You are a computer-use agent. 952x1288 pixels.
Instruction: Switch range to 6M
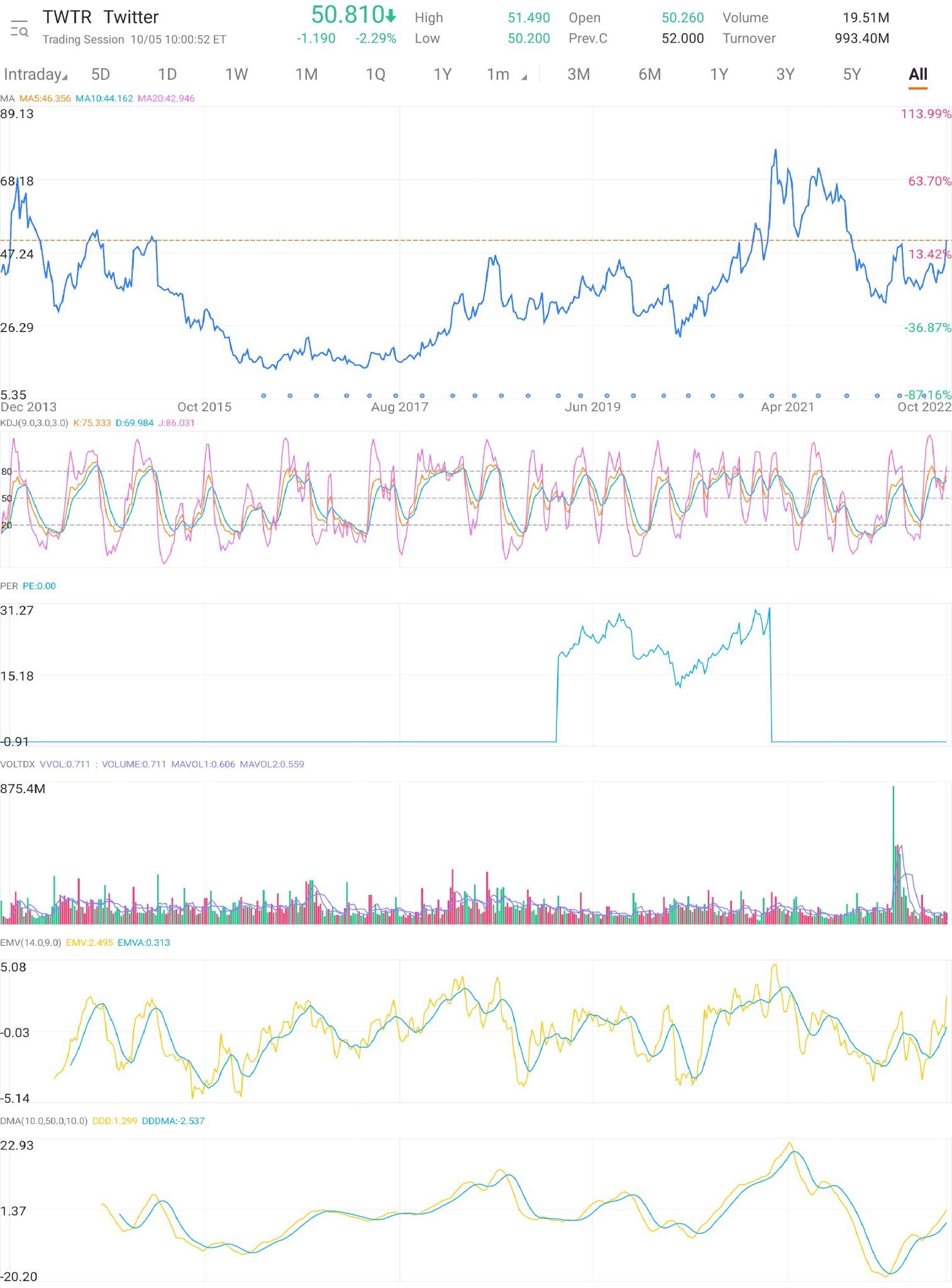click(650, 74)
